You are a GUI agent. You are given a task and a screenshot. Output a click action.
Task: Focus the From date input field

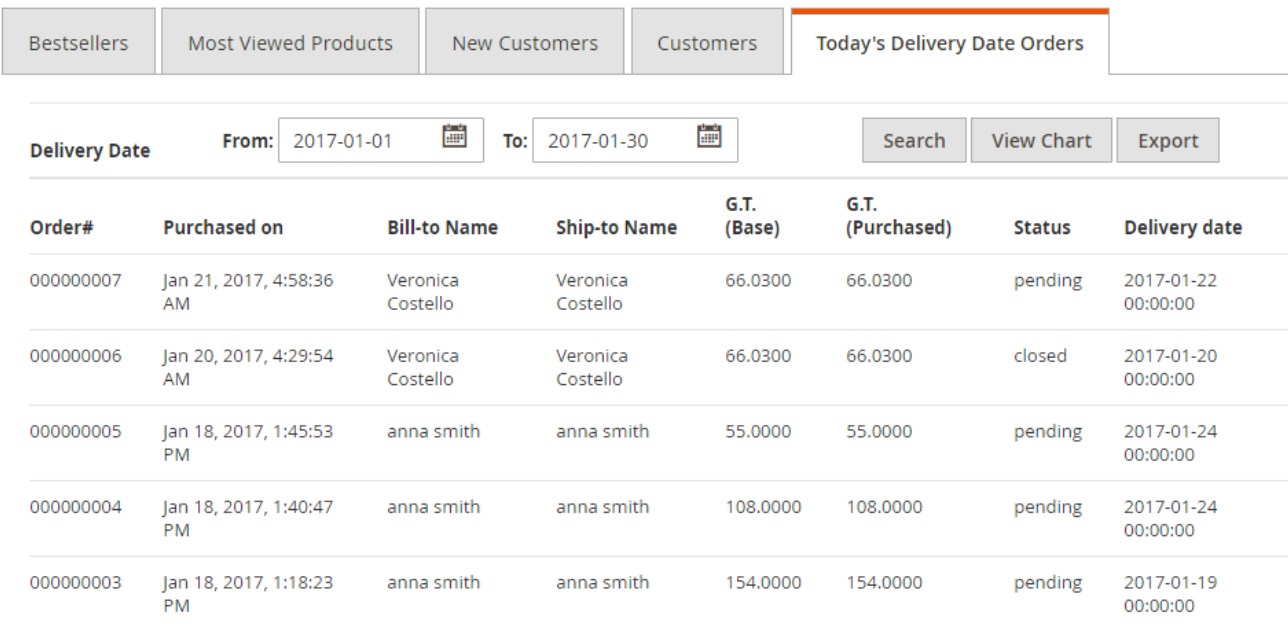tap(360, 141)
